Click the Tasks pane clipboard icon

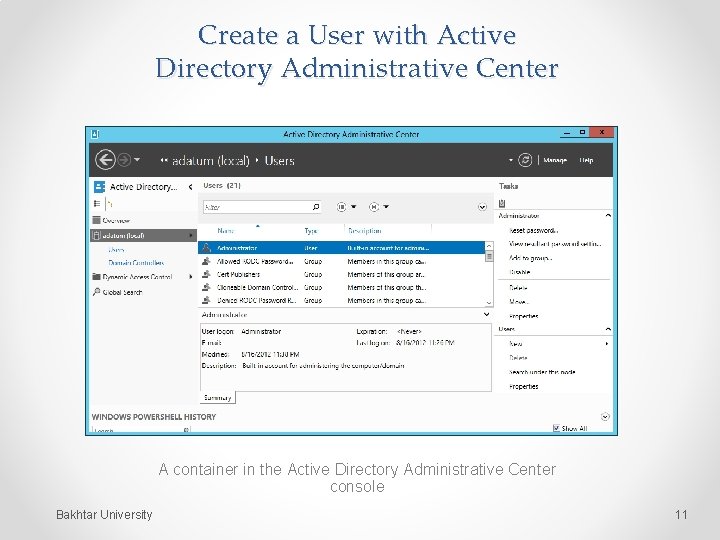click(502, 203)
